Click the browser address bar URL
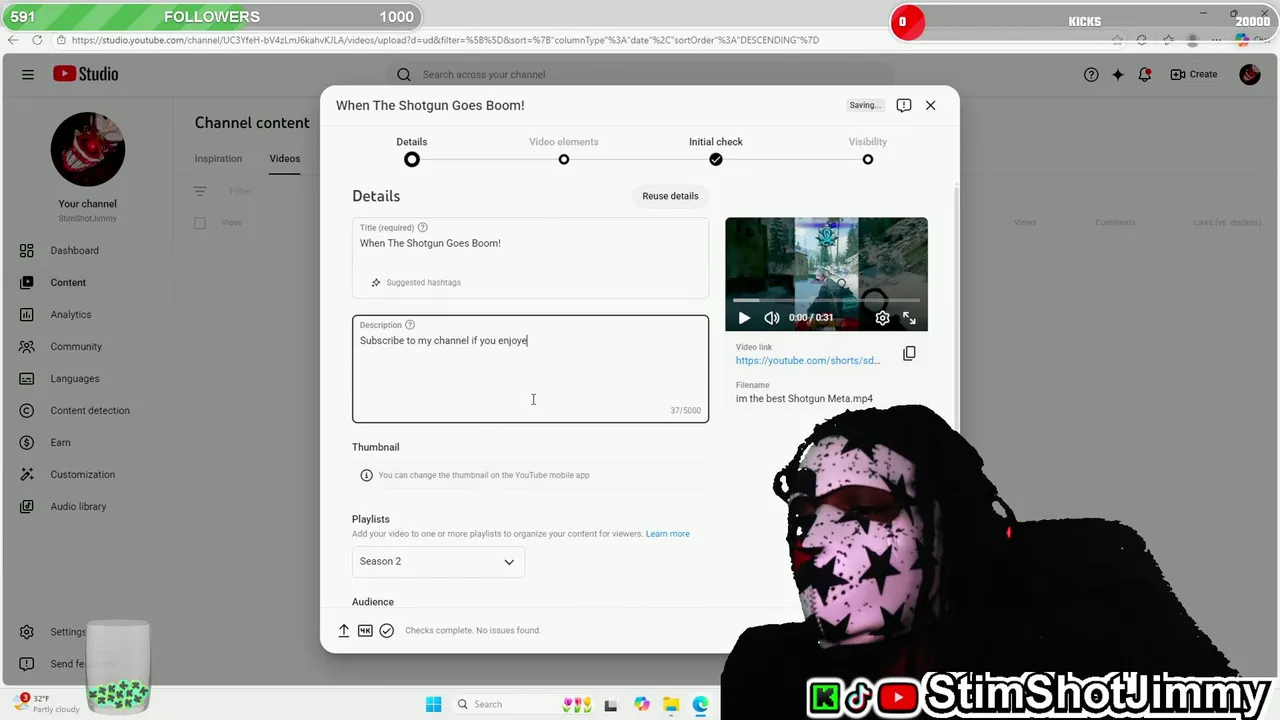 [x=445, y=40]
